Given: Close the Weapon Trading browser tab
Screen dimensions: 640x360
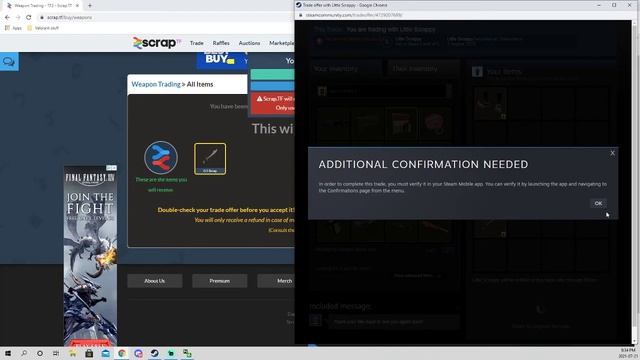Looking at the screenshot, I should point(77,6).
